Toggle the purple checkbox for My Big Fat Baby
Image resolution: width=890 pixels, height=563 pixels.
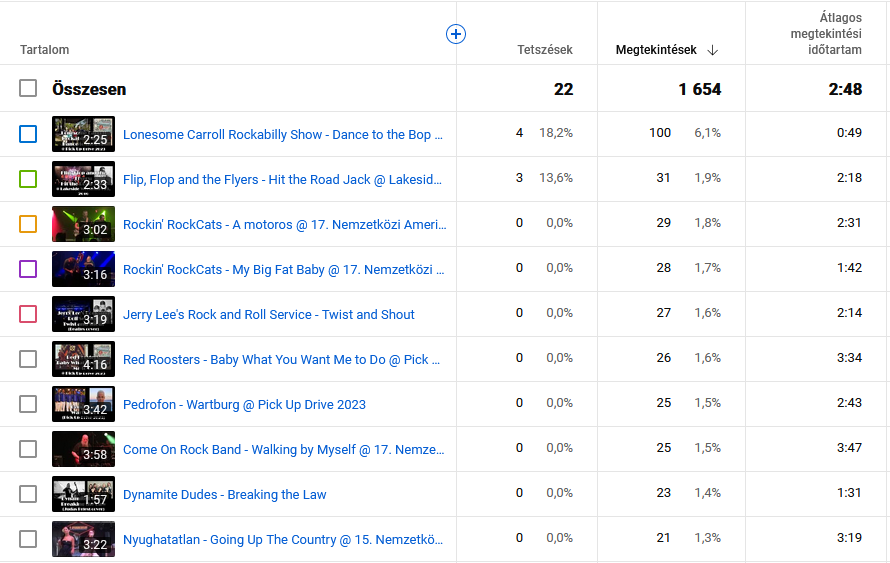tap(28, 269)
